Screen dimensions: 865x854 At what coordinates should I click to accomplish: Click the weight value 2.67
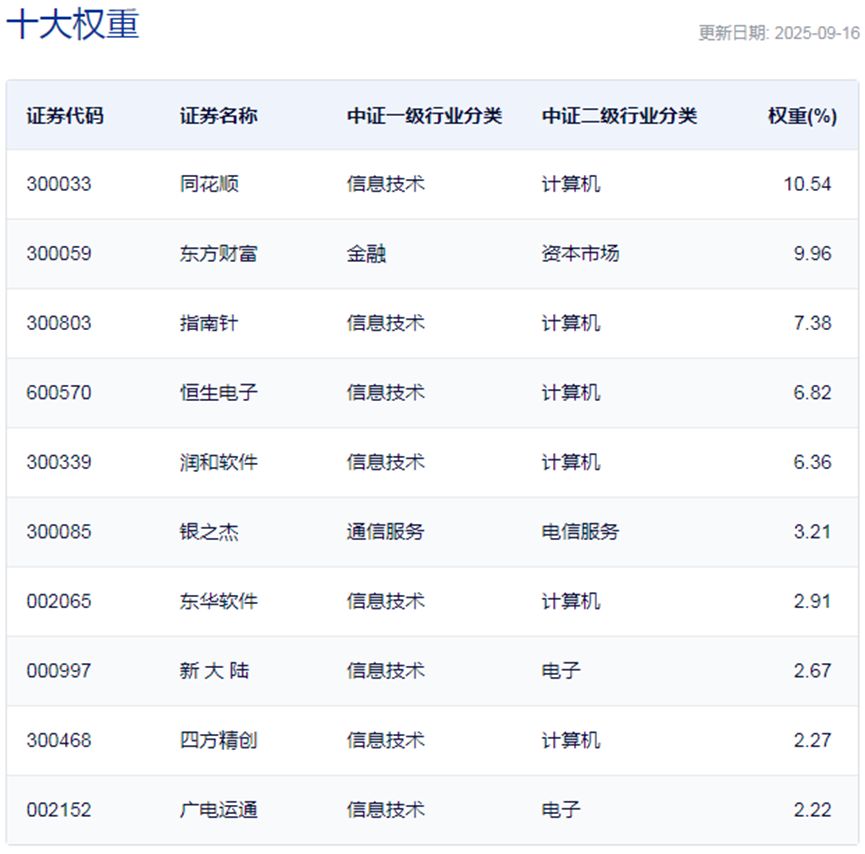[812, 670]
